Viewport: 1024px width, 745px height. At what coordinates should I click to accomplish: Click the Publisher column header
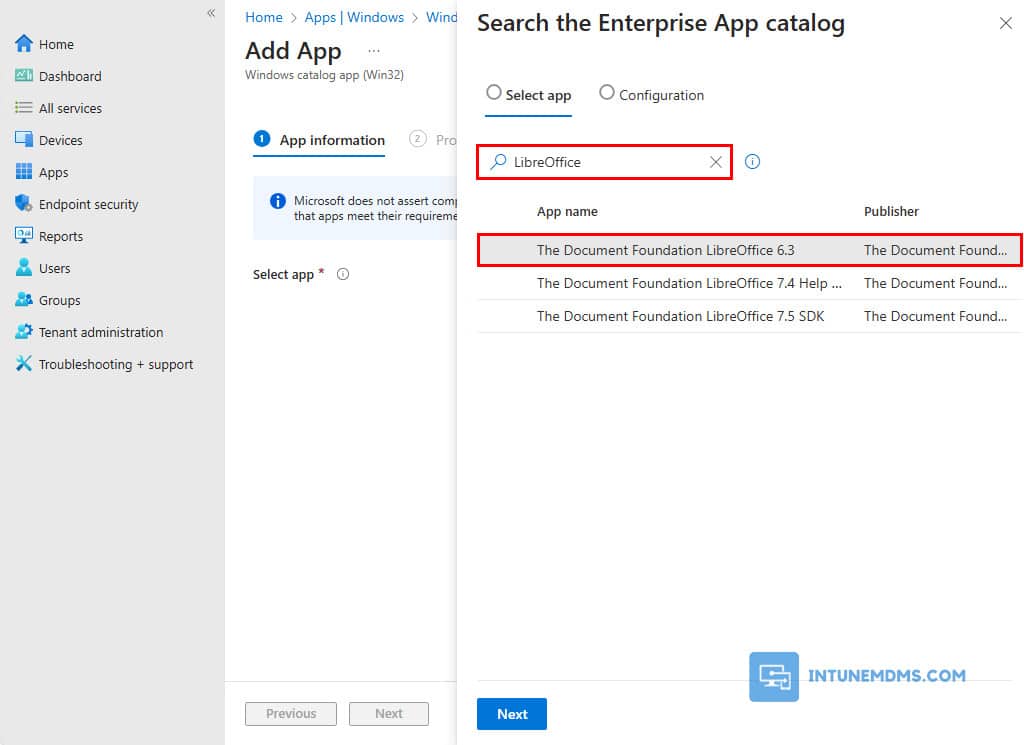(x=891, y=212)
